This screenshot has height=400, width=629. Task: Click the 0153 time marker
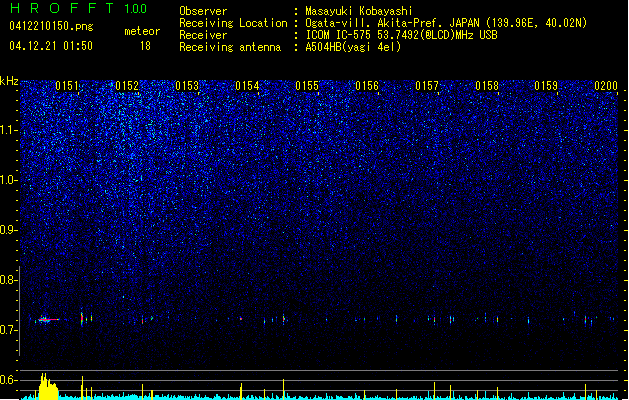(187, 86)
